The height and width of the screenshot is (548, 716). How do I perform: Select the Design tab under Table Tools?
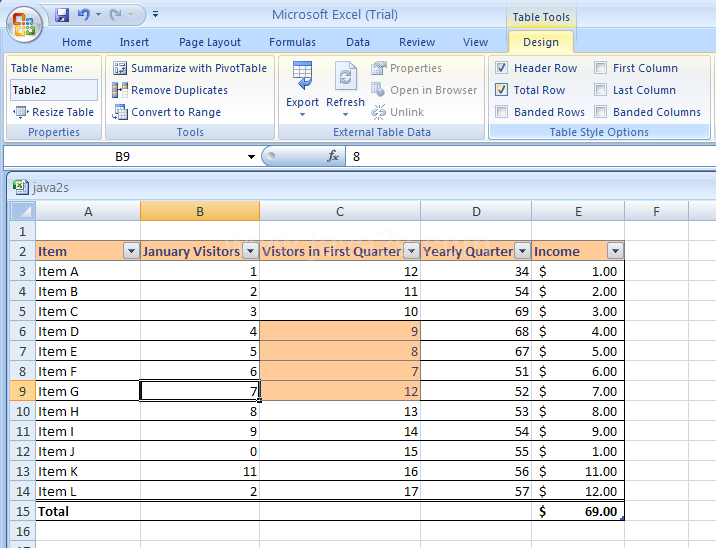541,42
